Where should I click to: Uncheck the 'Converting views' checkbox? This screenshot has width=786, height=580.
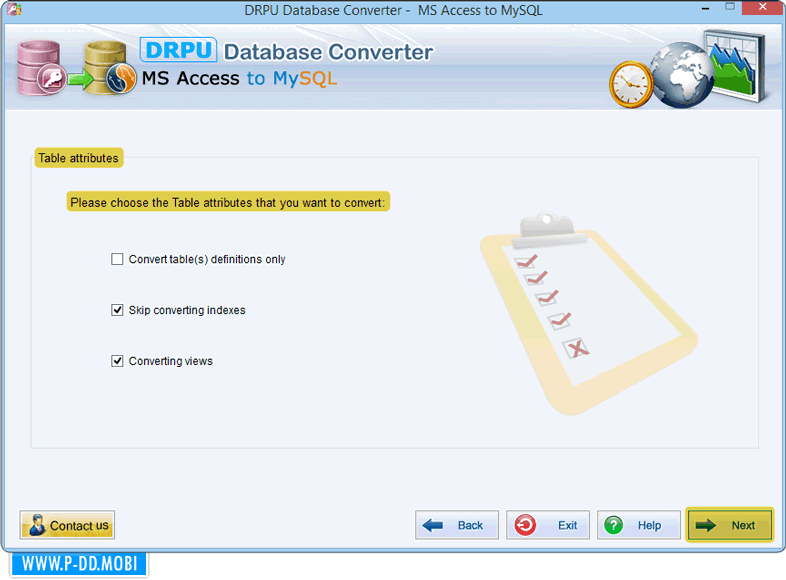pyautogui.click(x=117, y=361)
